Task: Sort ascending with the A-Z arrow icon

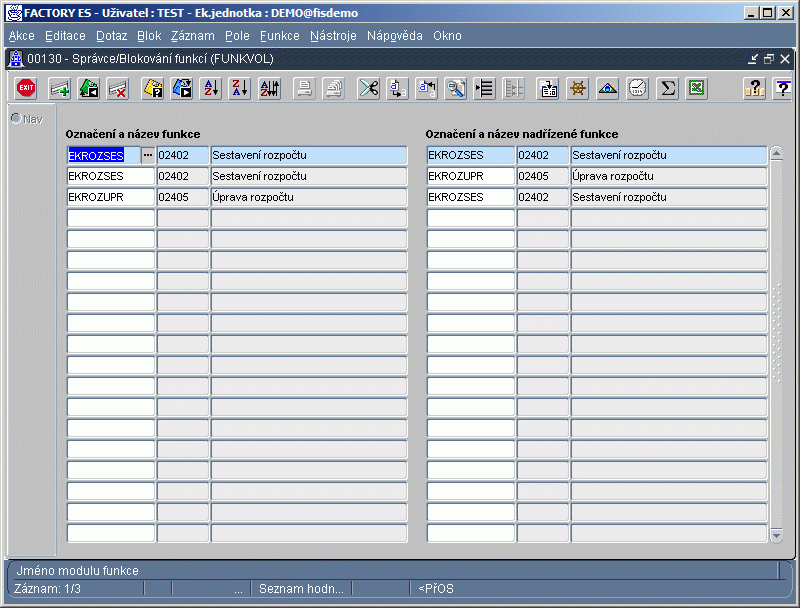Action: tap(211, 88)
